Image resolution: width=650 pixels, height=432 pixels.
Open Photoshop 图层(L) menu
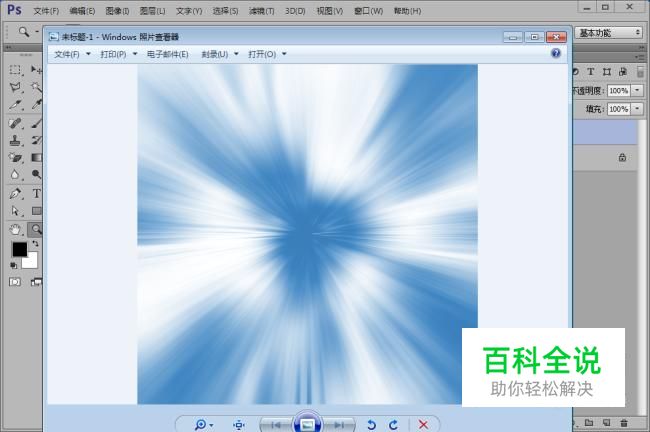pos(152,11)
